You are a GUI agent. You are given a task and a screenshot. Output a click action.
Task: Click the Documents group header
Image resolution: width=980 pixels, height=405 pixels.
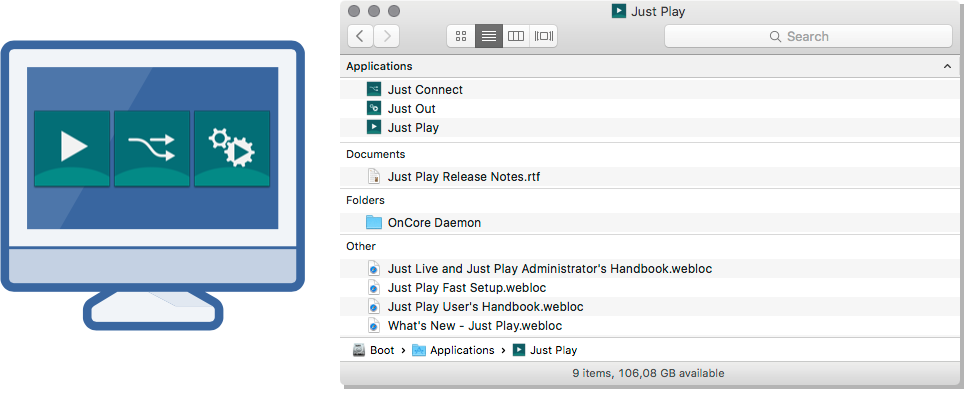pos(376,154)
